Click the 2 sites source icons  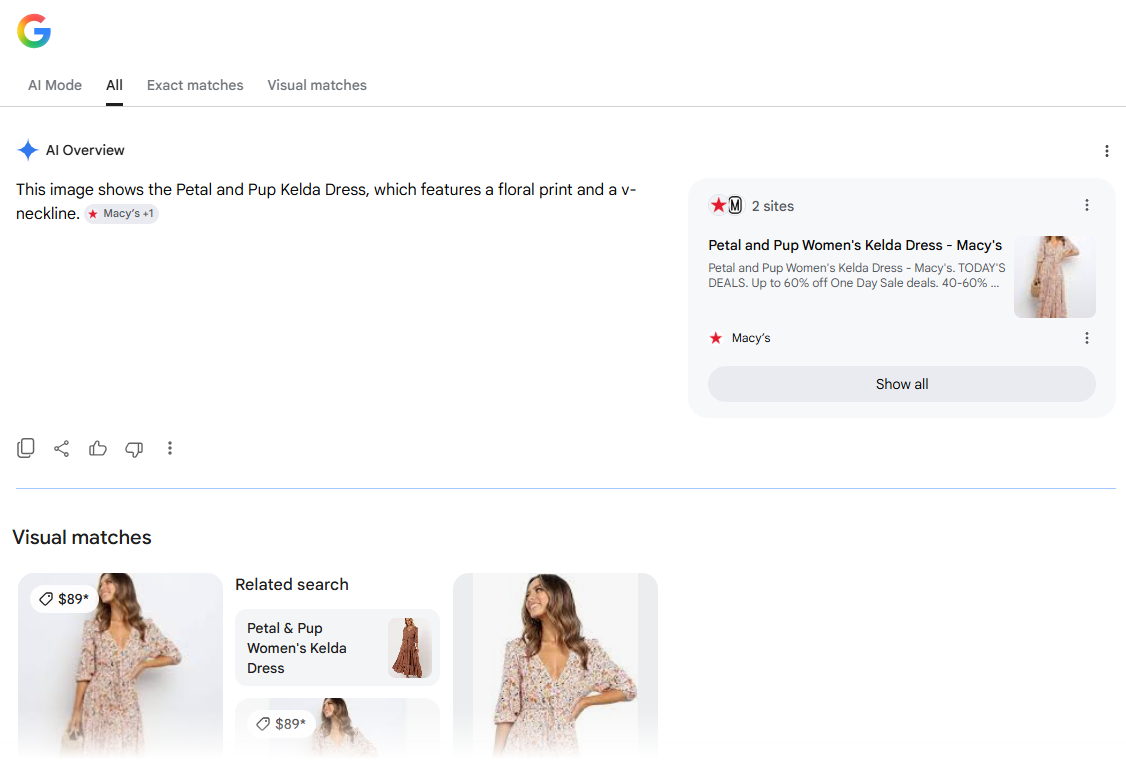tap(726, 205)
